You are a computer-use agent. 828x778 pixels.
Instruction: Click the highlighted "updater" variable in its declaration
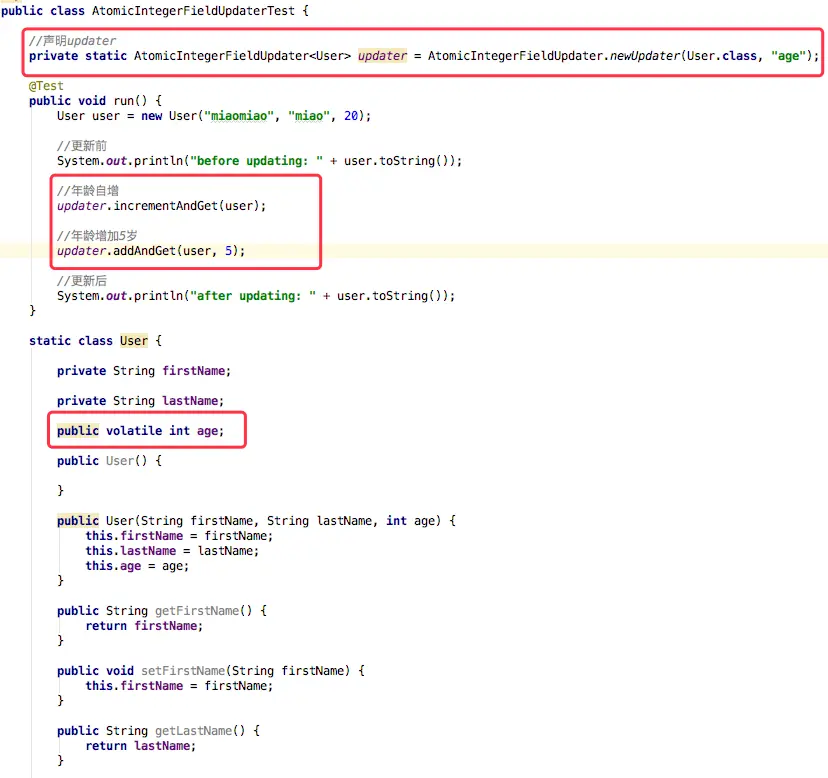[x=382, y=55]
